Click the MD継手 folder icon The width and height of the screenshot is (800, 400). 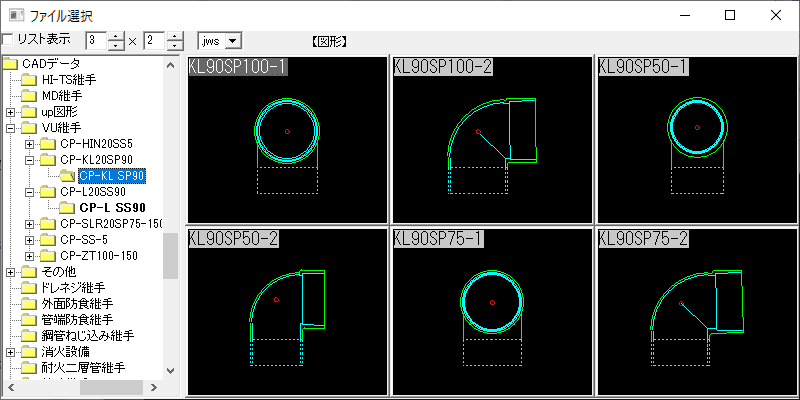(x=30, y=96)
